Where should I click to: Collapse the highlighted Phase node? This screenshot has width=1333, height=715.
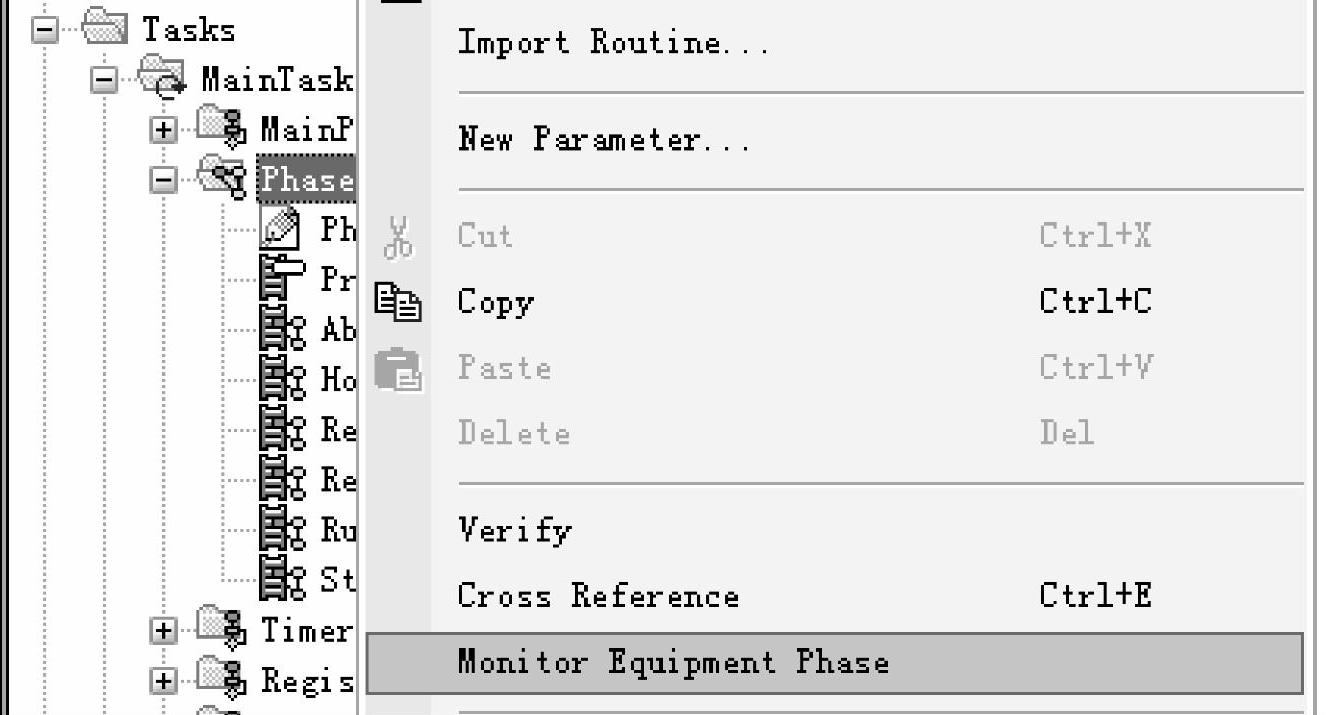click(x=163, y=181)
